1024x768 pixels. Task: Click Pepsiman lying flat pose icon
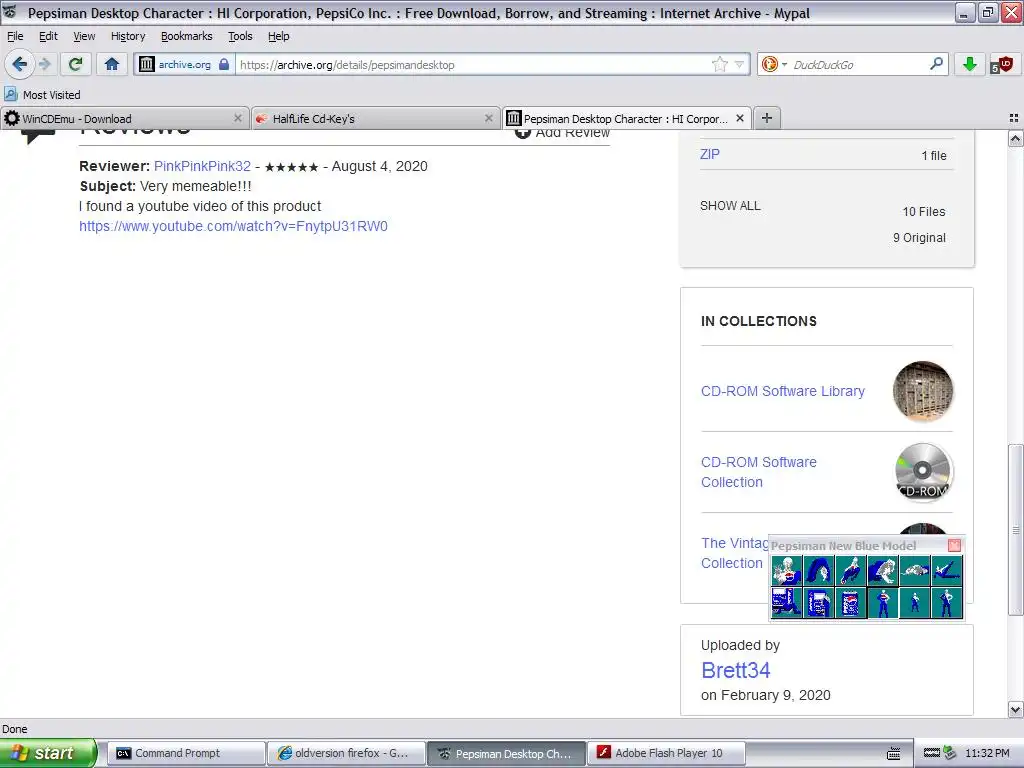coord(914,570)
